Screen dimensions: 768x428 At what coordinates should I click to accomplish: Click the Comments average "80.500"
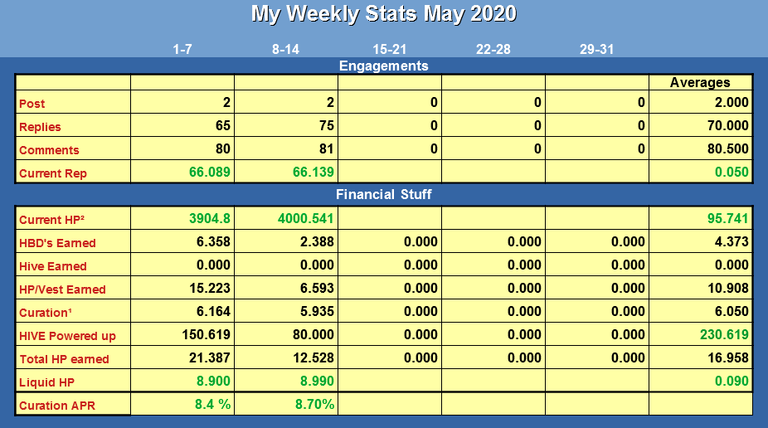tap(728, 148)
